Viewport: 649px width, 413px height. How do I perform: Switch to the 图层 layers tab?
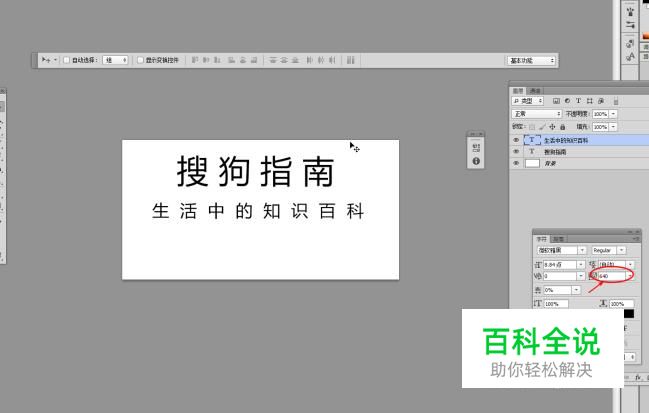click(518, 91)
